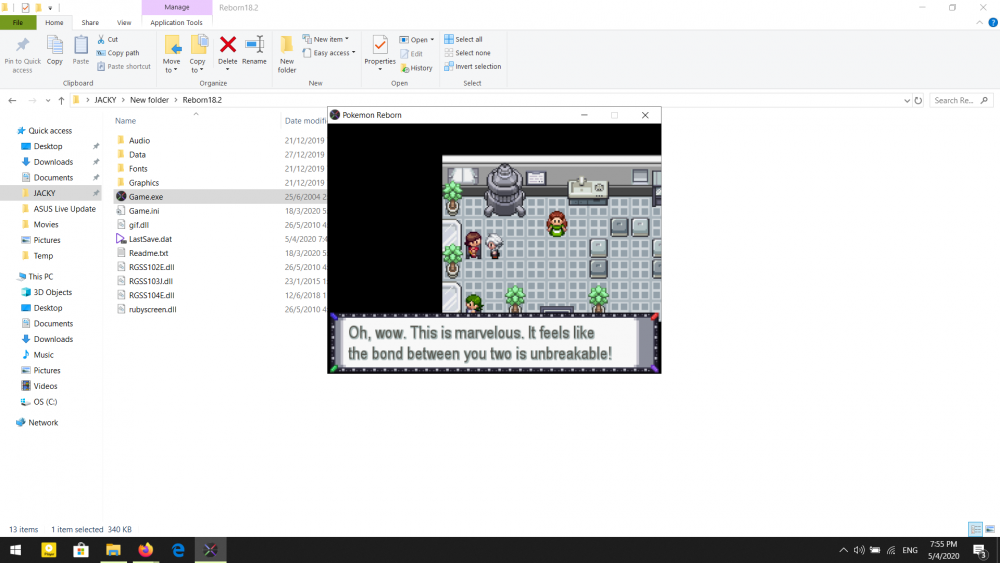Screen dimensions: 1000x563
Task: Select the Readme.txt file
Action: pyautogui.click(x=149, y=252)
